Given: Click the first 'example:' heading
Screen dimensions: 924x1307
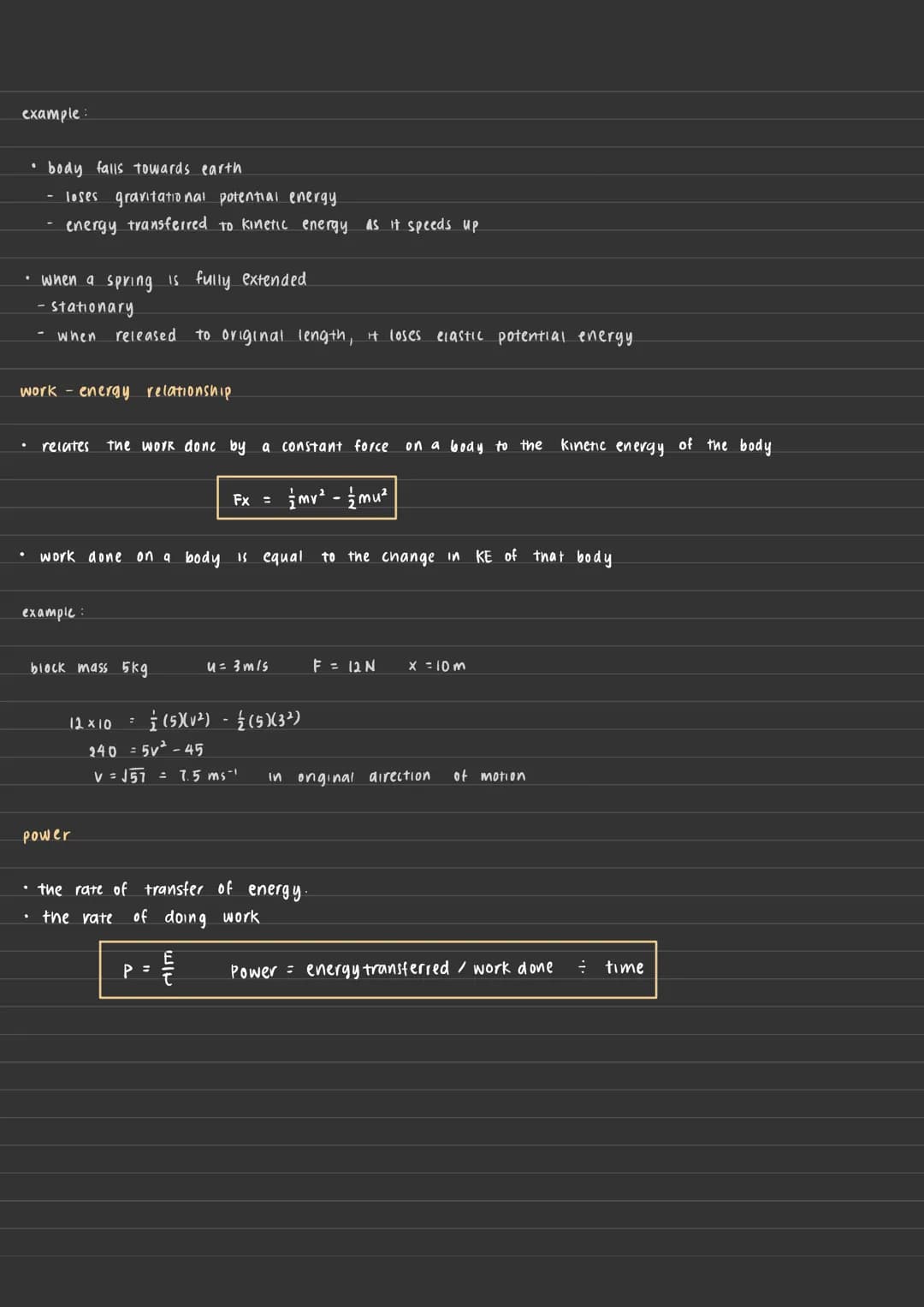Looking at the screenshot, I should pyautogui.click(x=55, y=114).
